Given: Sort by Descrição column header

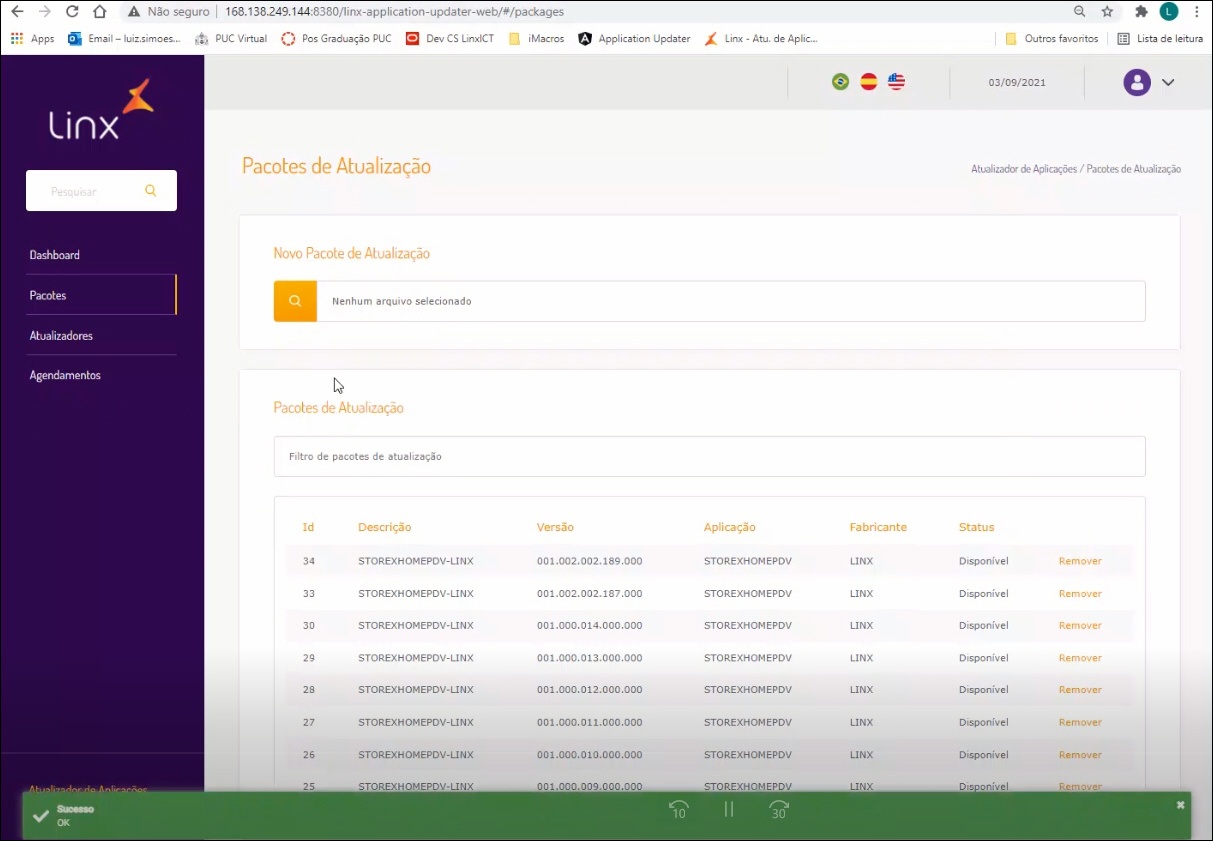Looking at the screenshot, I should (x=385, y=527).
